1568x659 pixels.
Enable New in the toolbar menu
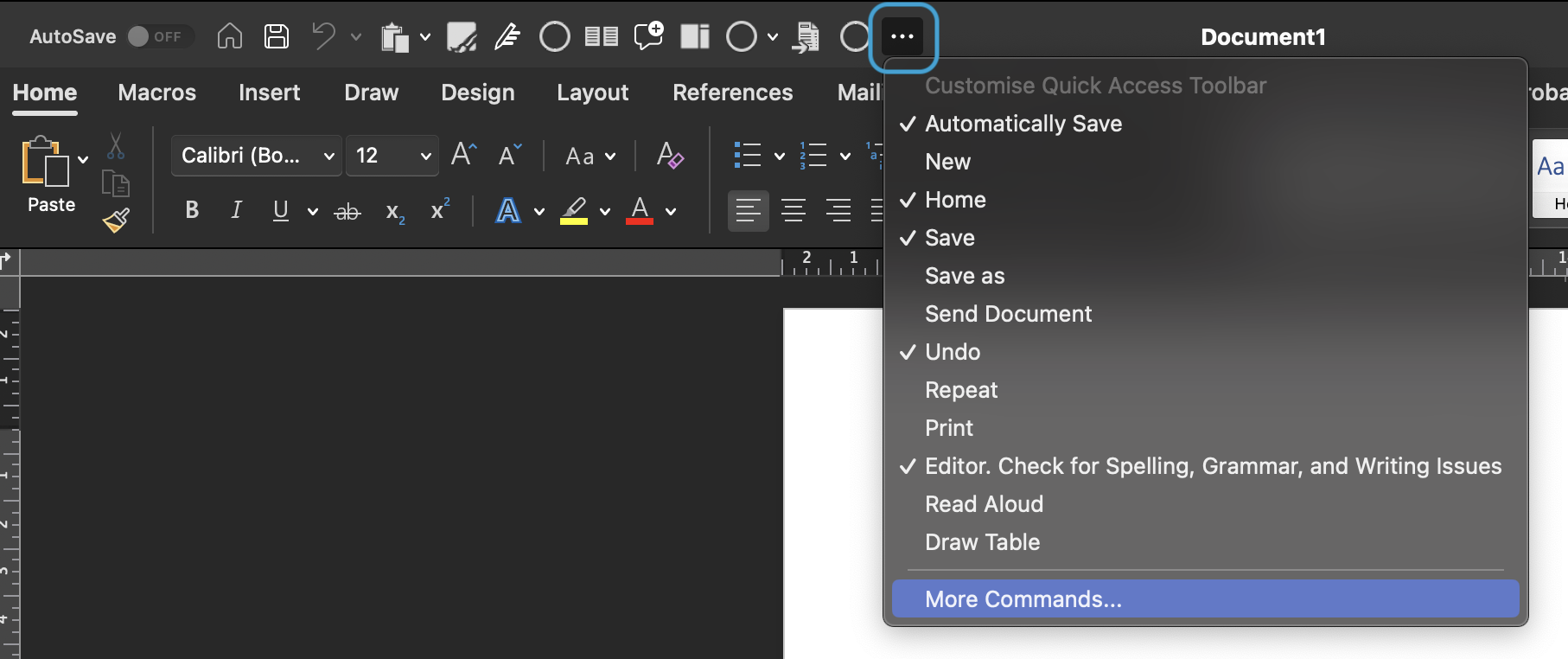[1206, 162]
